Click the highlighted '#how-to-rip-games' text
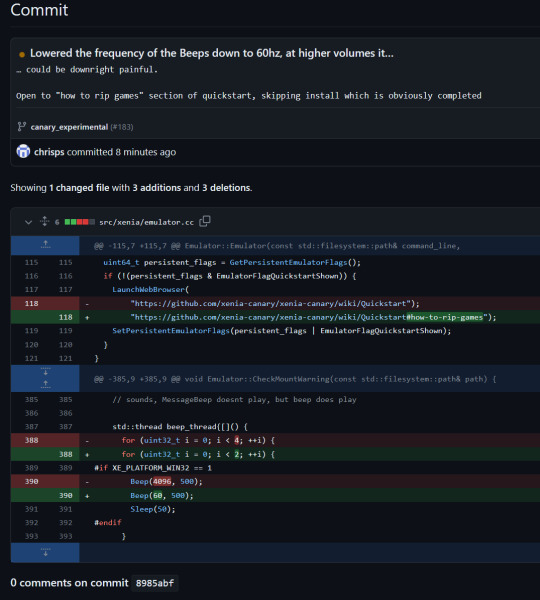540x600 pixels. 445,317
